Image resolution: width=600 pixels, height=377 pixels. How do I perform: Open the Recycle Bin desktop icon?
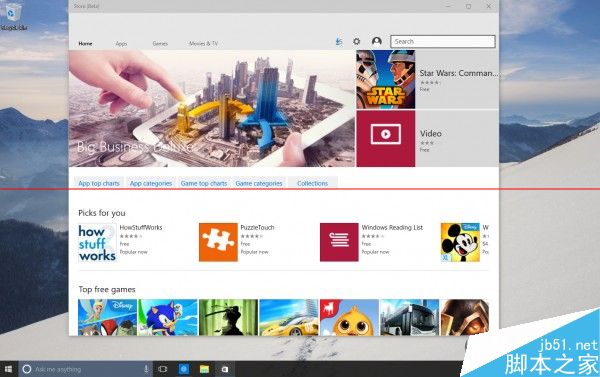point(13,16)
